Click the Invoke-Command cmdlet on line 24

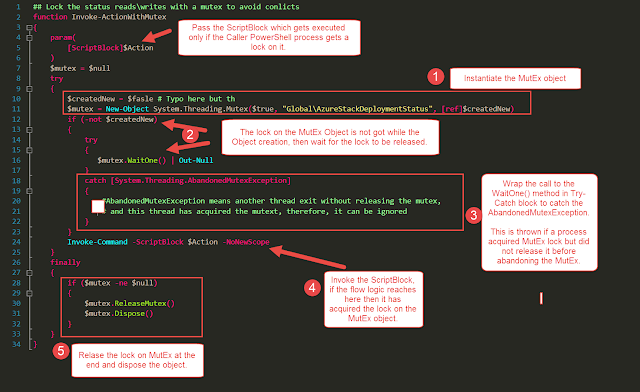[x=97, y=242]
